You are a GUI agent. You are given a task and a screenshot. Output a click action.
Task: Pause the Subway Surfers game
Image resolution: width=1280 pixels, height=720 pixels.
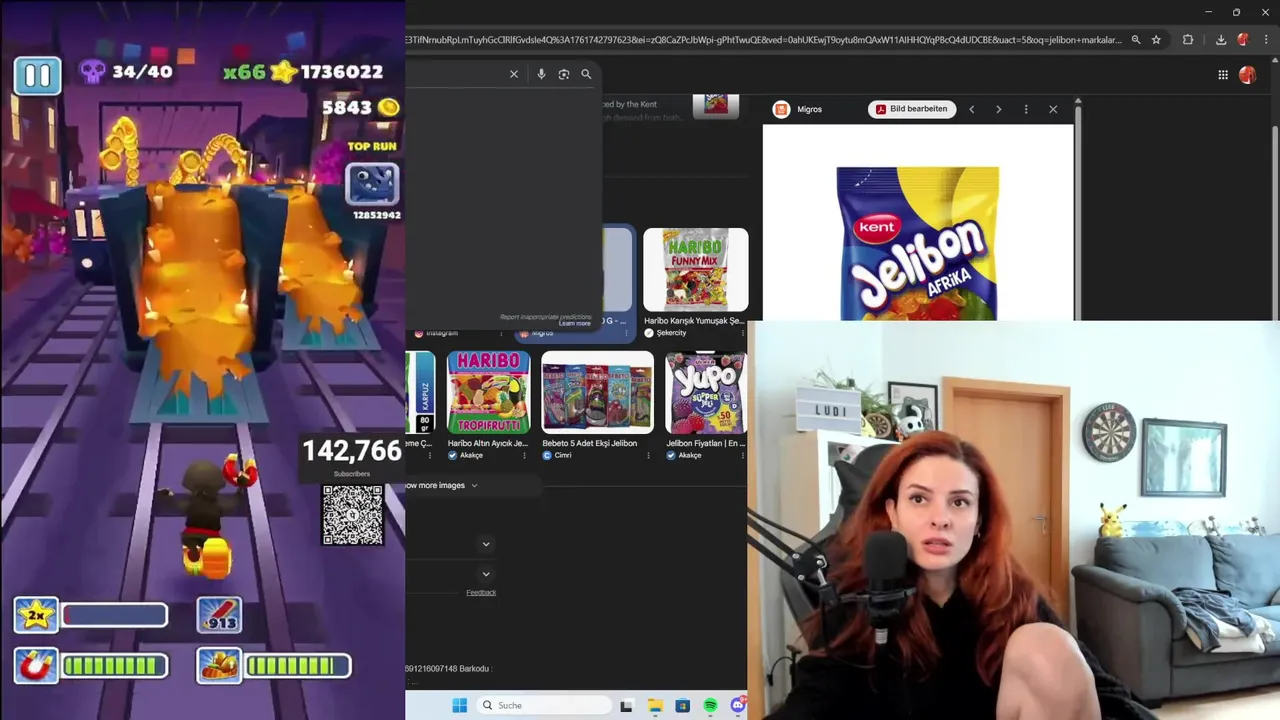point(37,75)
